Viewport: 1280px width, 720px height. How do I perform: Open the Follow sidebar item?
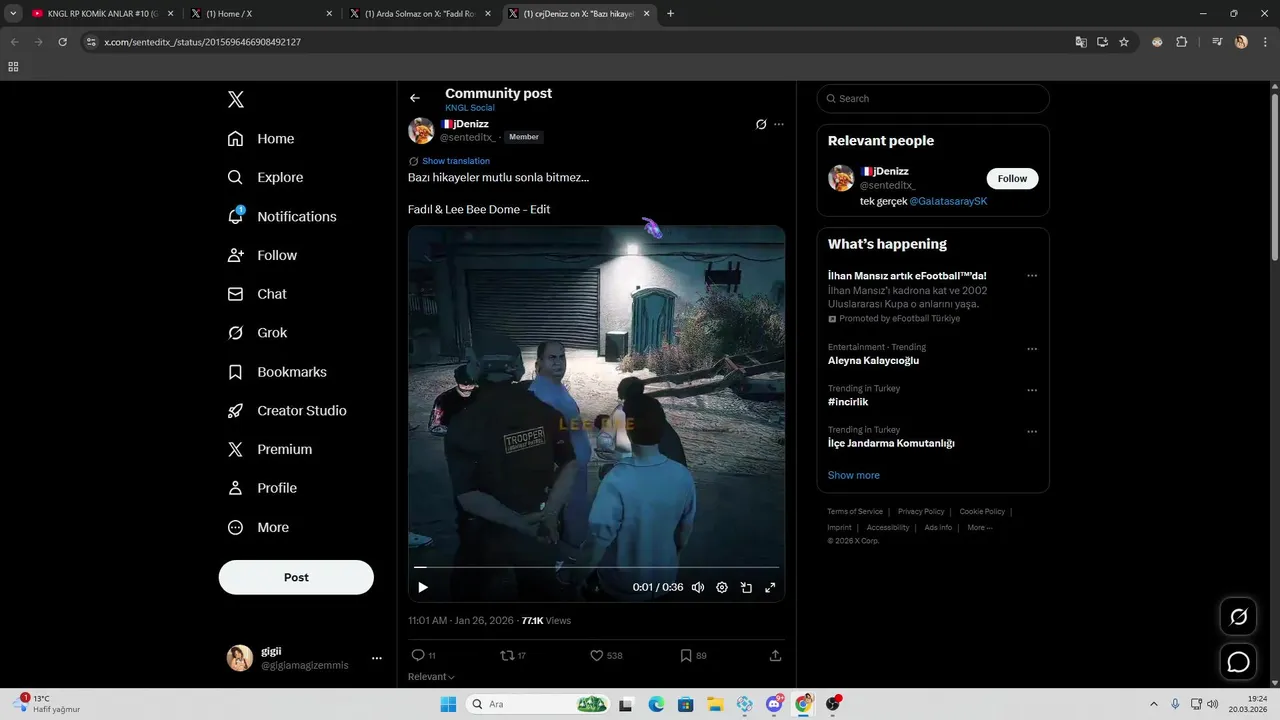(262, 255)
